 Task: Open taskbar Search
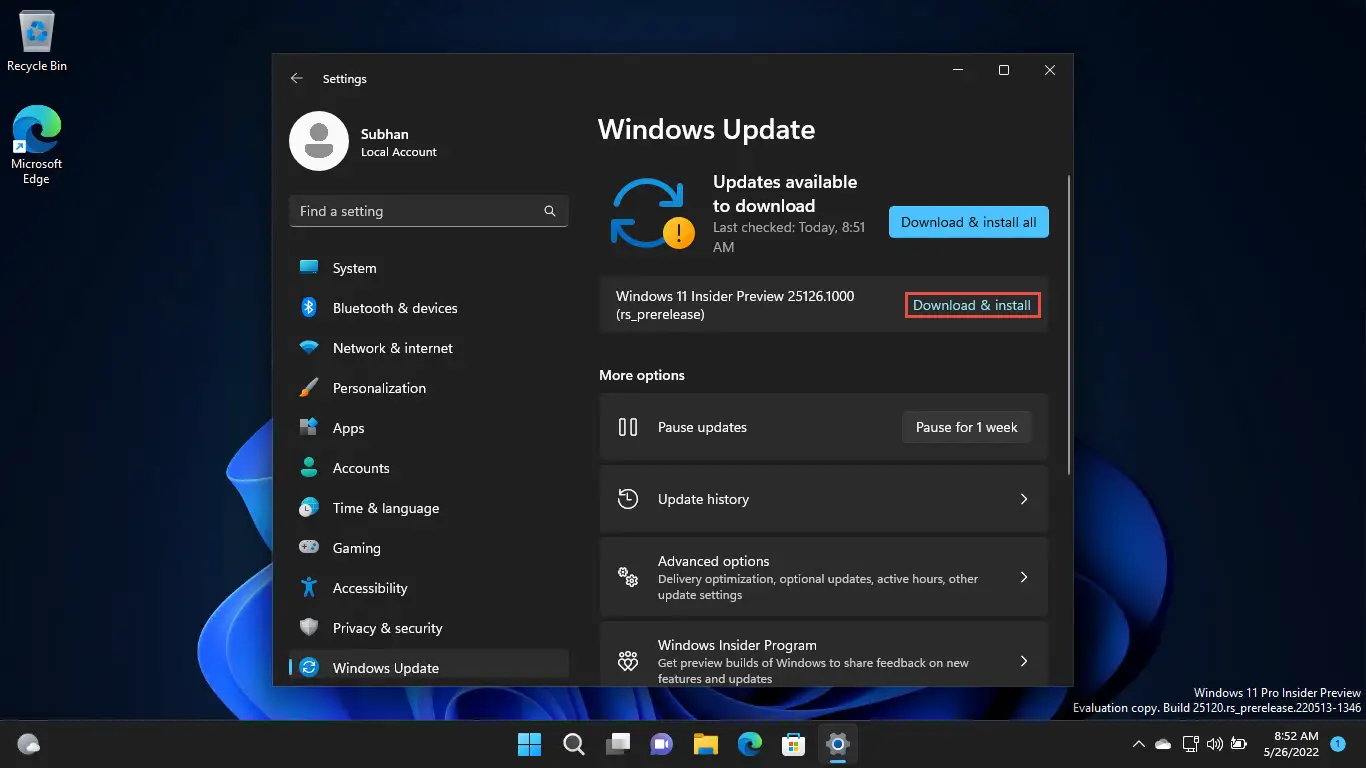573,744
